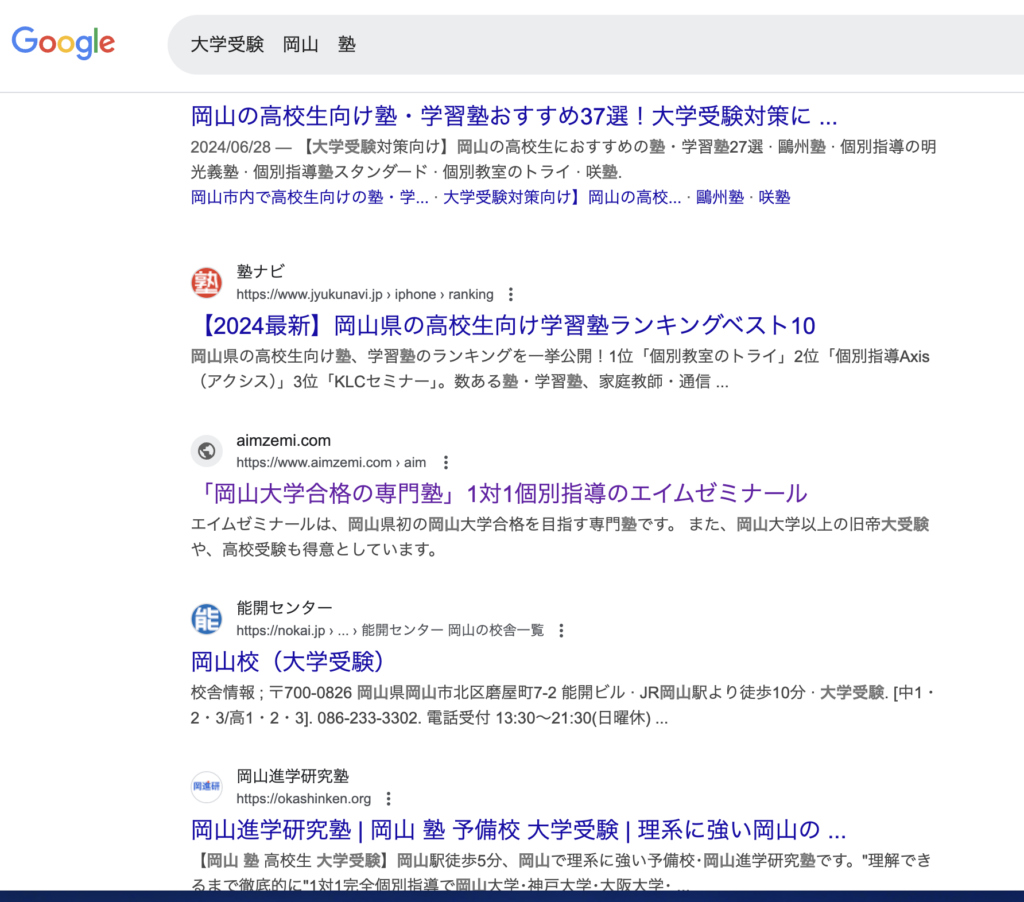Click the aimzemi.com site name

283,440
